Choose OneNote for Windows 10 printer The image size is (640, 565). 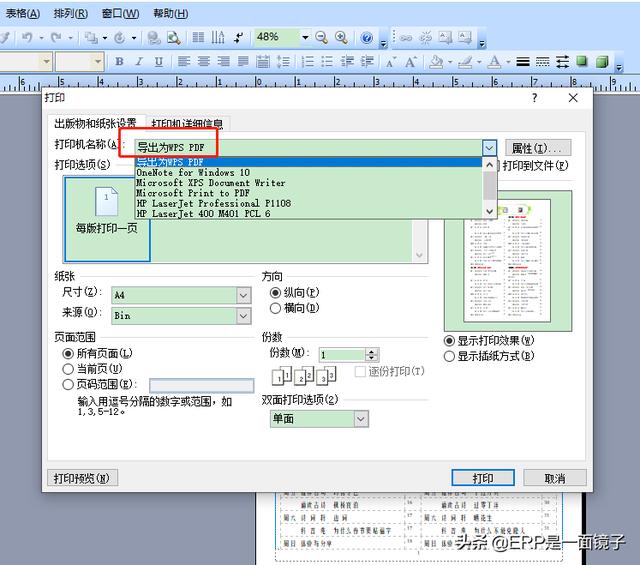(x=309, y=173)
